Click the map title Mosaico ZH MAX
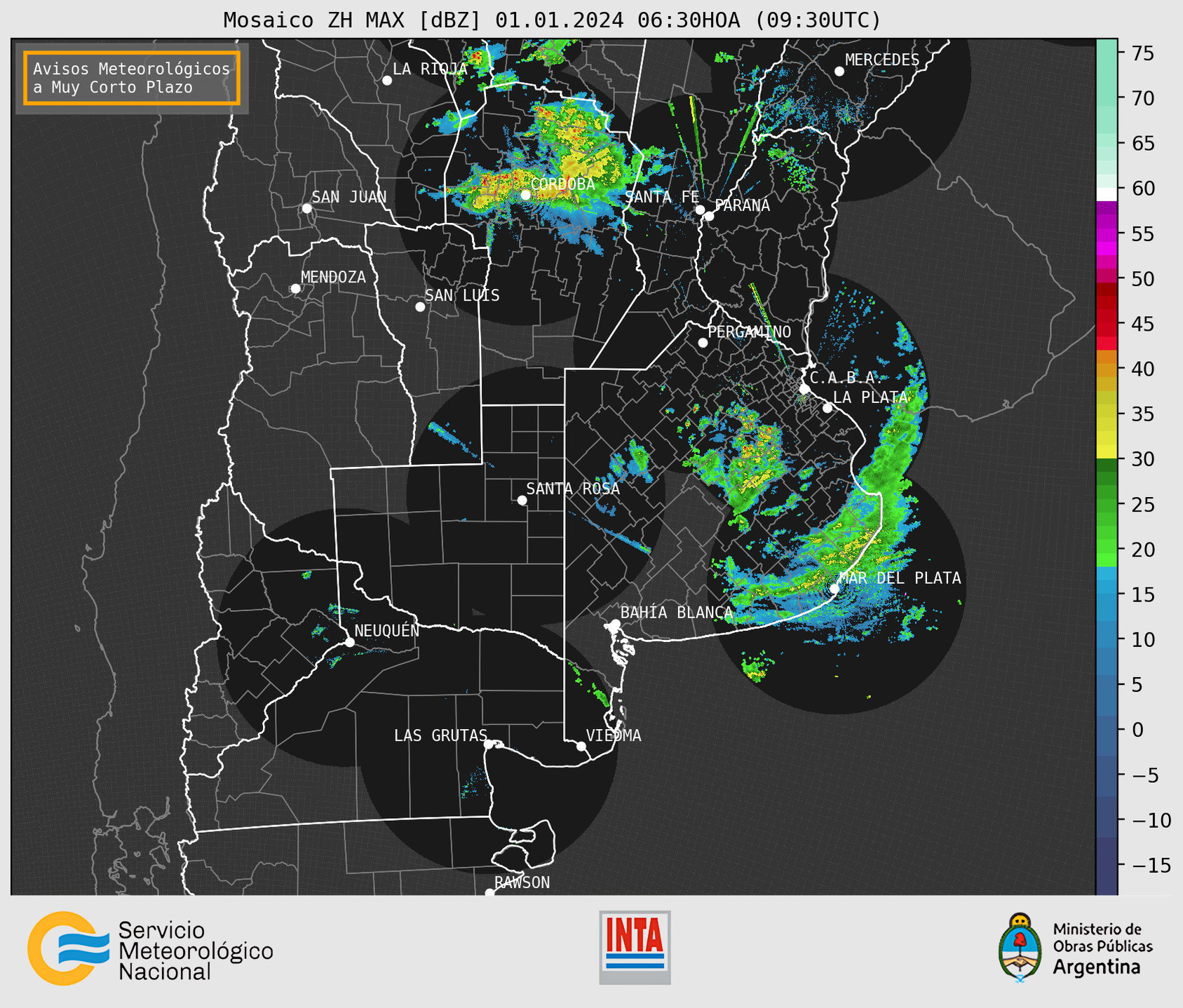Screen dimensions: 1183x1008 [552, 20]
